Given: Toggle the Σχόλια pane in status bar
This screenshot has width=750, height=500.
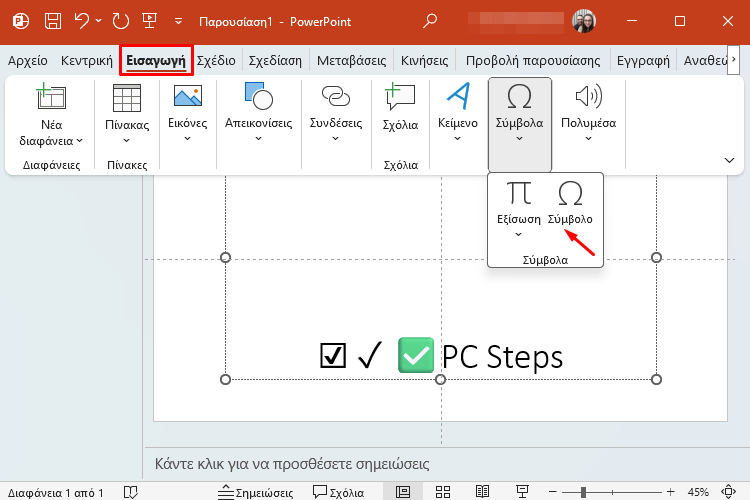Looking at the screenshot, I should 338,492.
